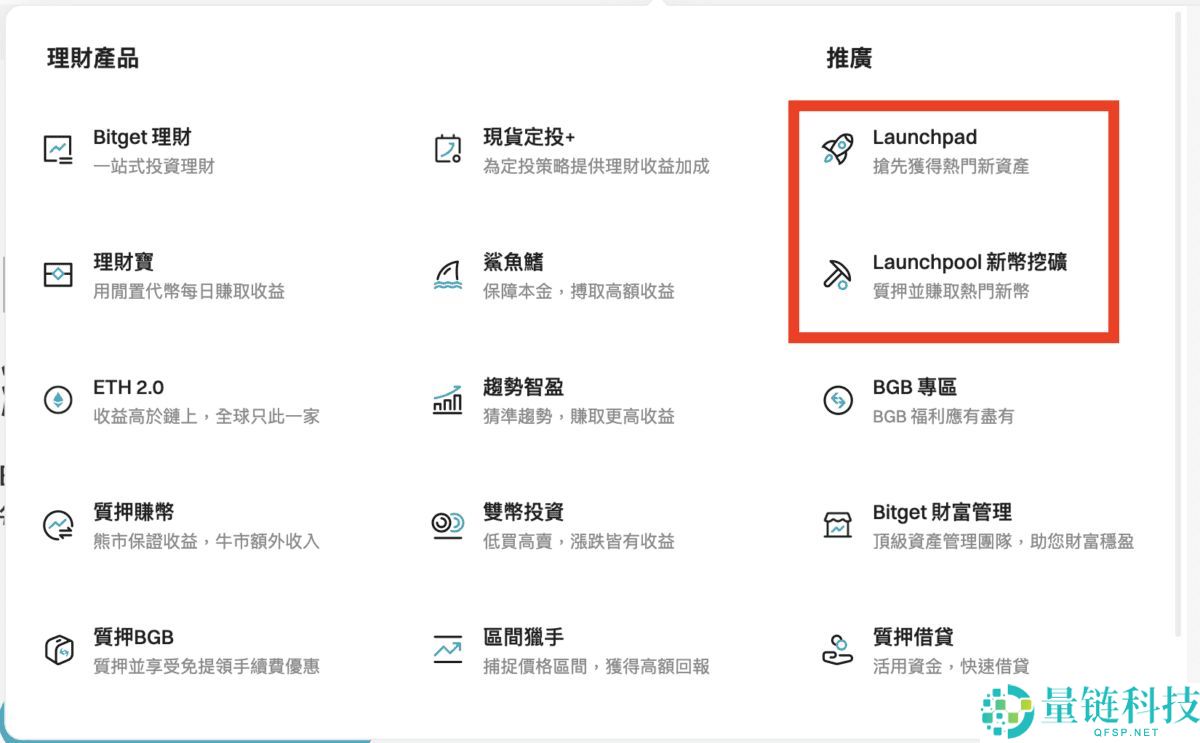Select the Bitget 理財 icon

pos(59,147)
